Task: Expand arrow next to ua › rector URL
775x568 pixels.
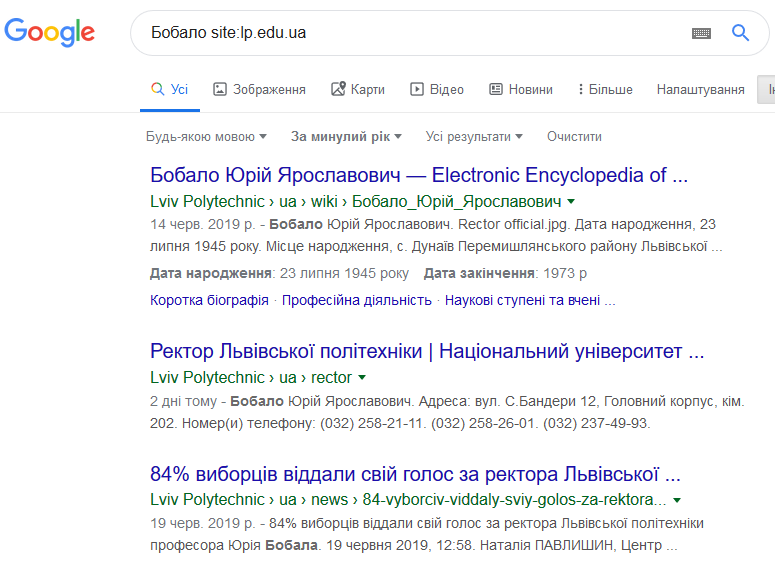Action: pos(362,378)
